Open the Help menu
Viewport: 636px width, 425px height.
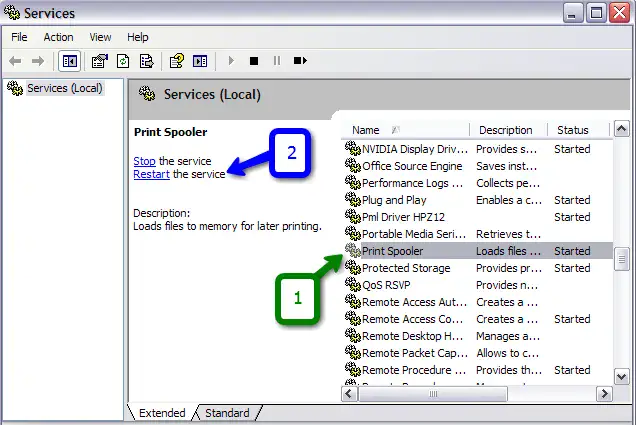pos(138,37)
